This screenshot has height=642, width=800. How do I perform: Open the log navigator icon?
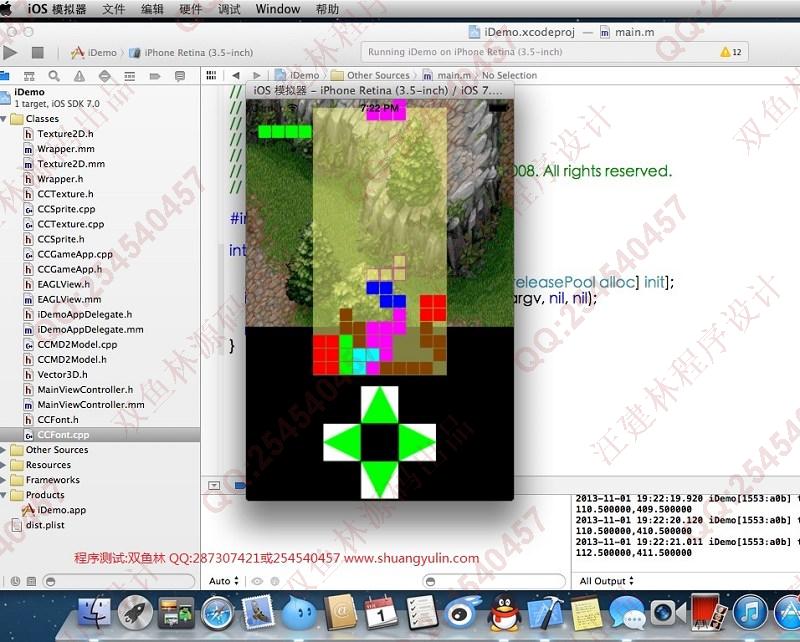180,76
